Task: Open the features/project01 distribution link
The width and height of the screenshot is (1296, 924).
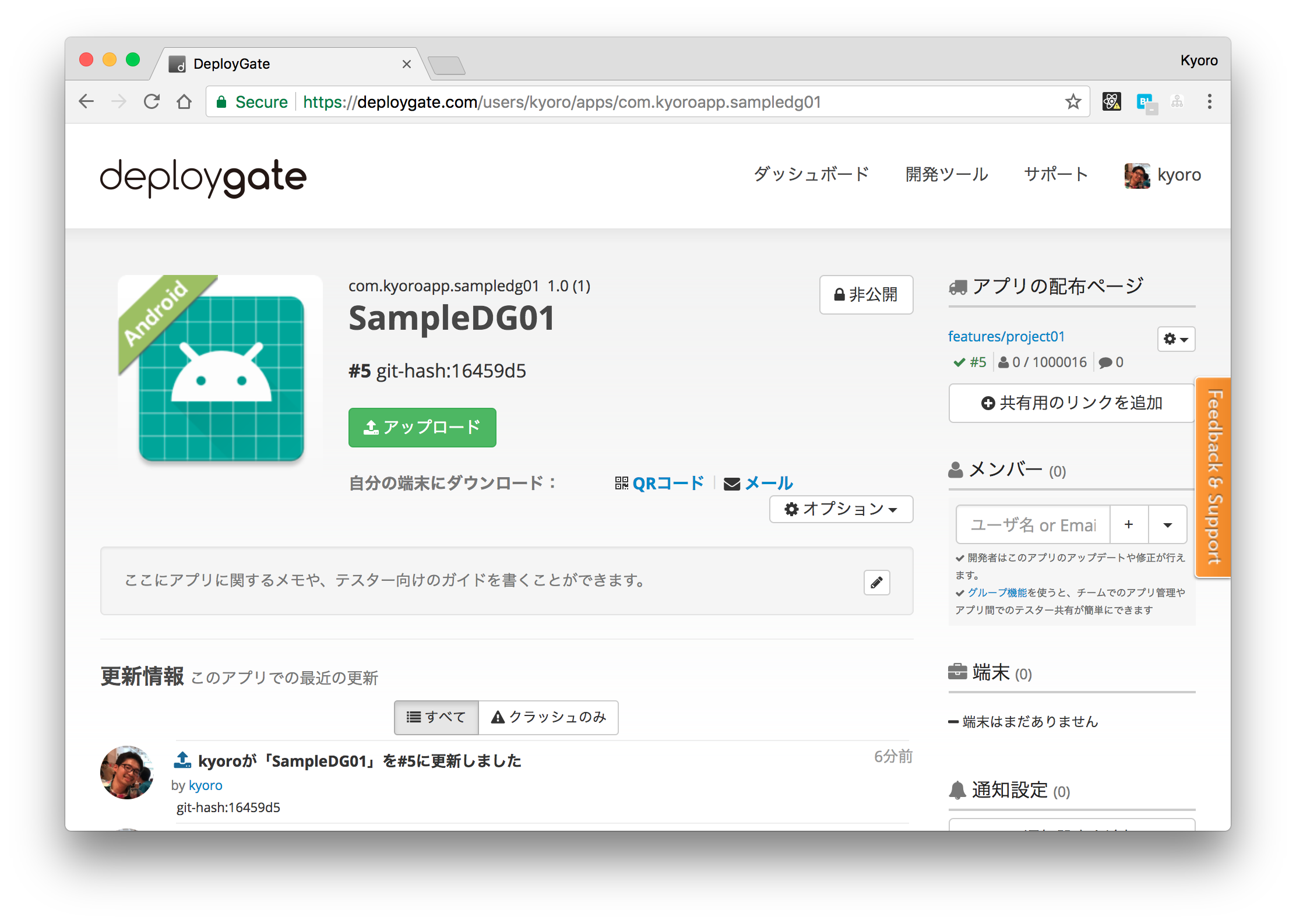Action: coord(1006,336)
